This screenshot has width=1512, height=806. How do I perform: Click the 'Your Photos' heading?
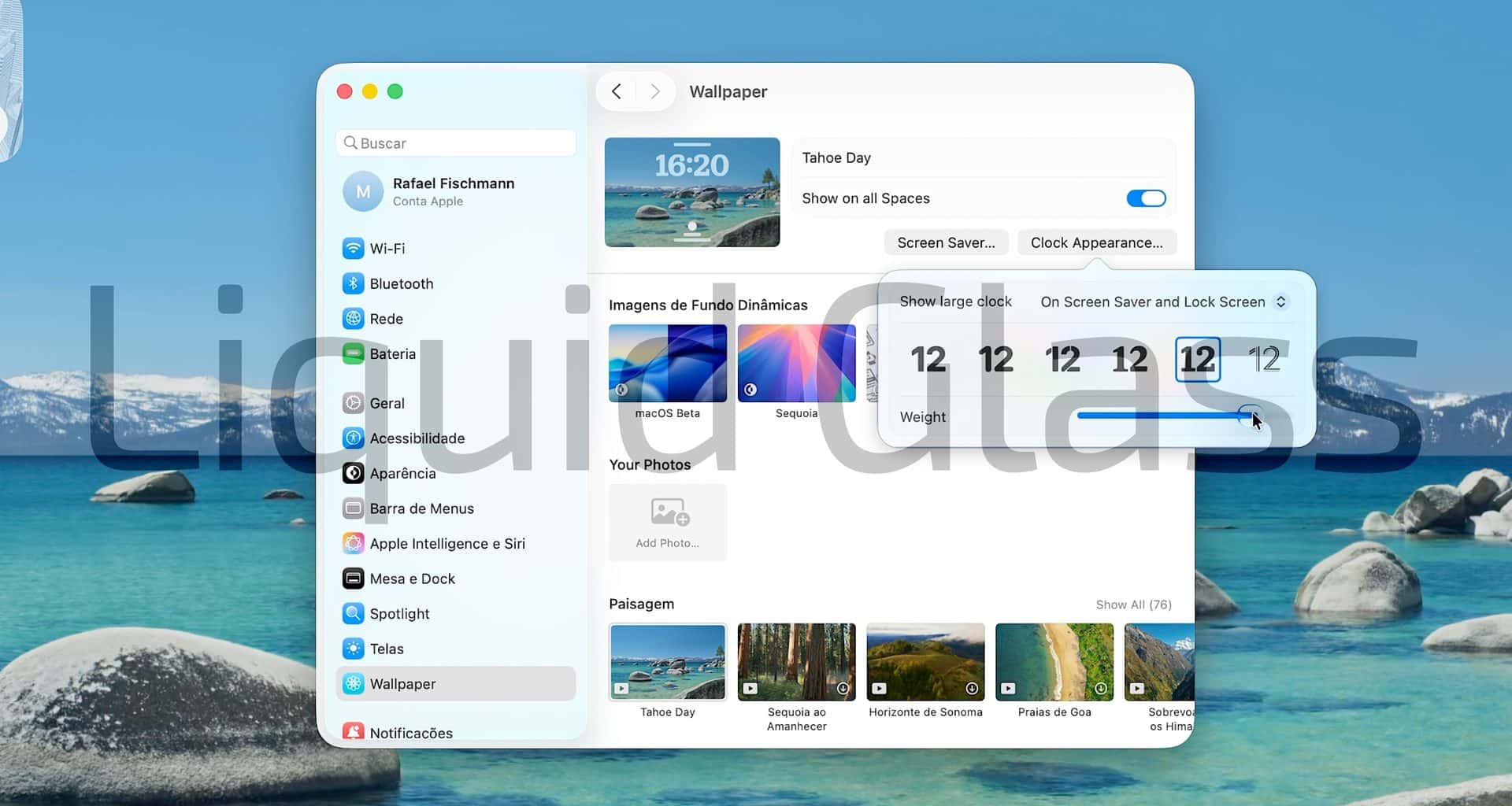[650, 464]
